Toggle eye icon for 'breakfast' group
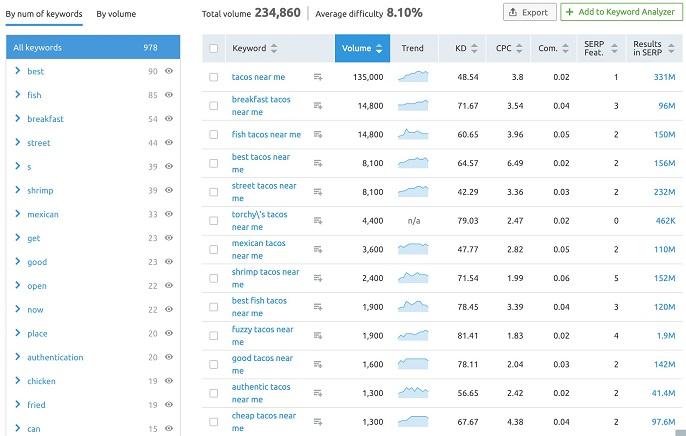 pos(169,119)
